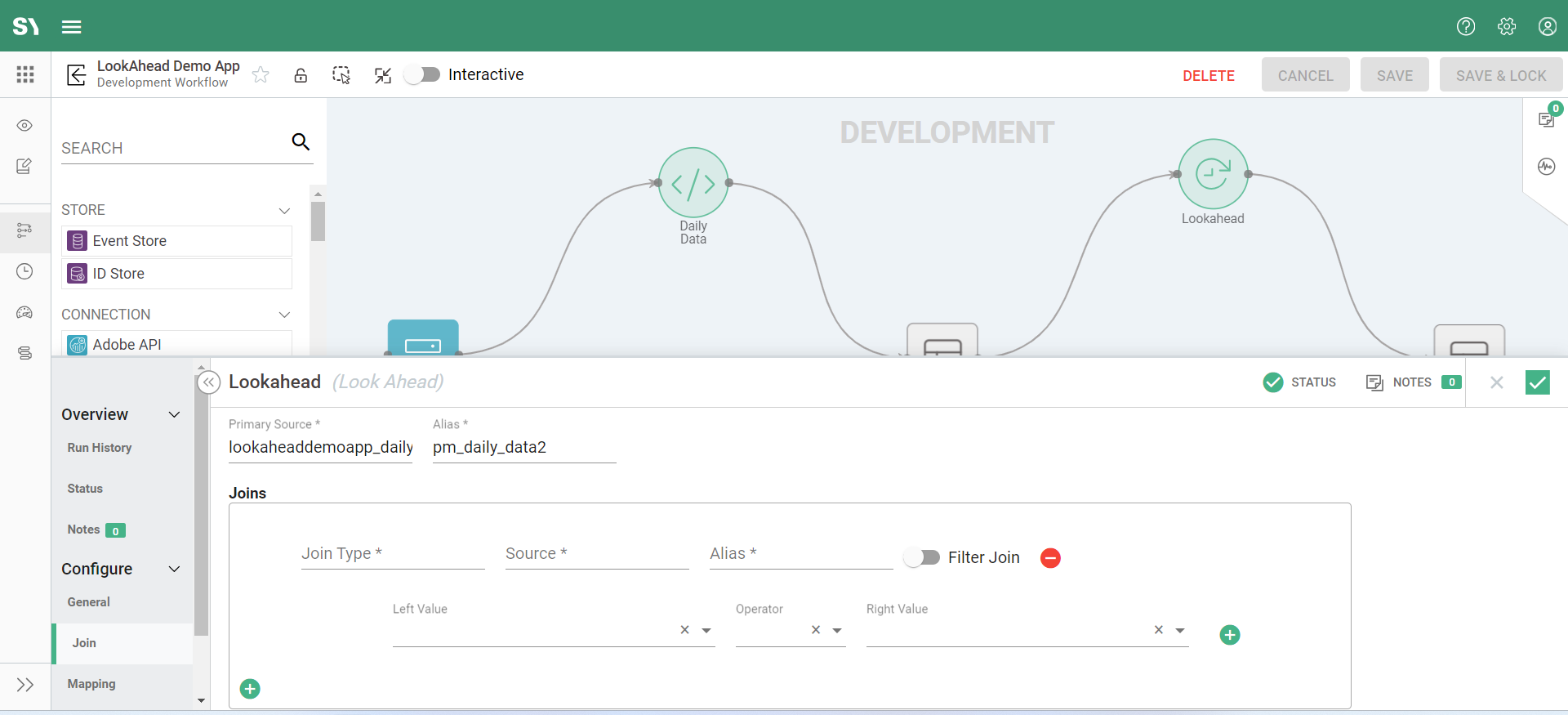
Task: Open the apps grid icon
Action: [25, 75]
